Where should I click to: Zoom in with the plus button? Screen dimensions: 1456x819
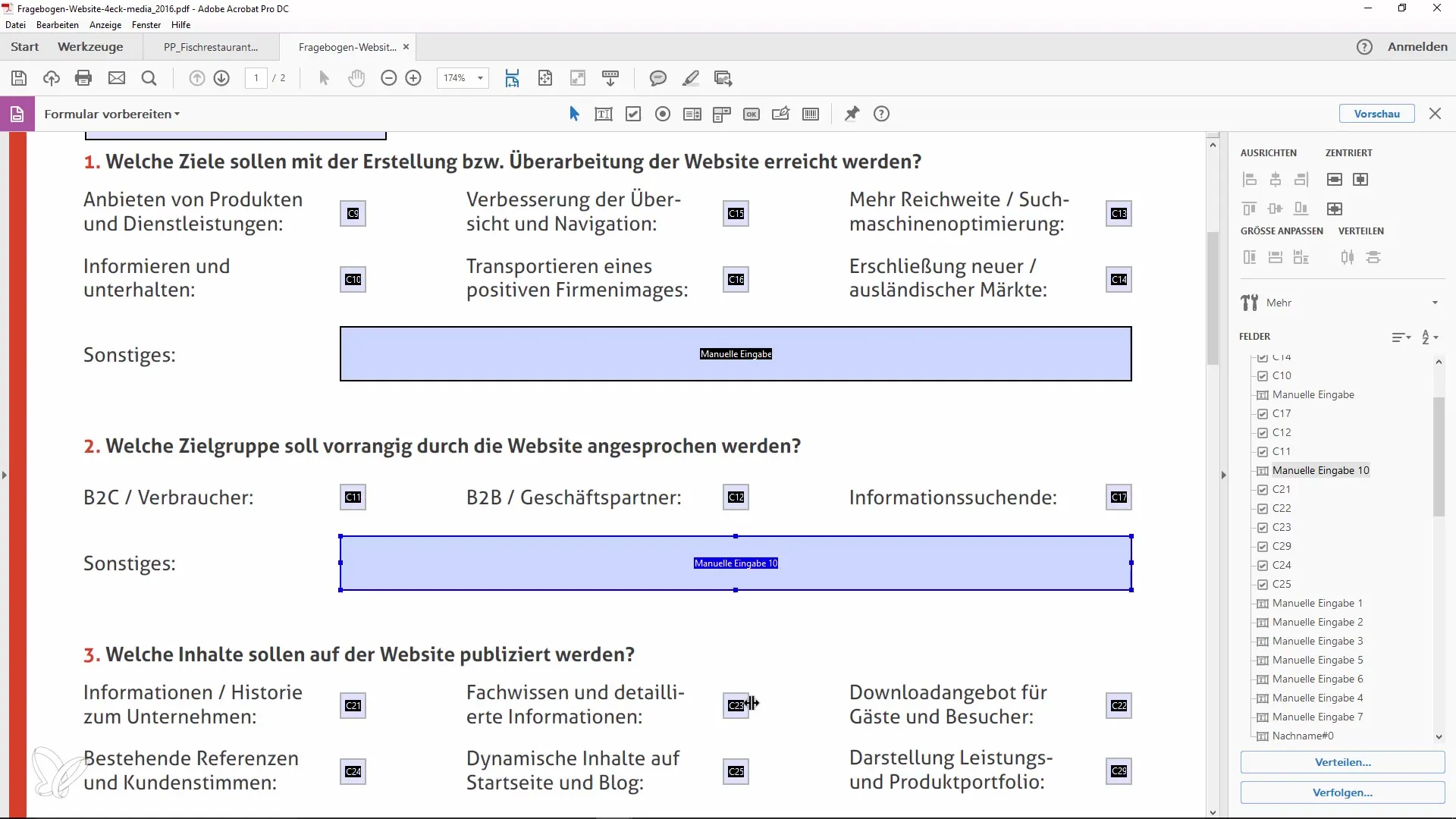pyautogui.click(x=413, y=78)
